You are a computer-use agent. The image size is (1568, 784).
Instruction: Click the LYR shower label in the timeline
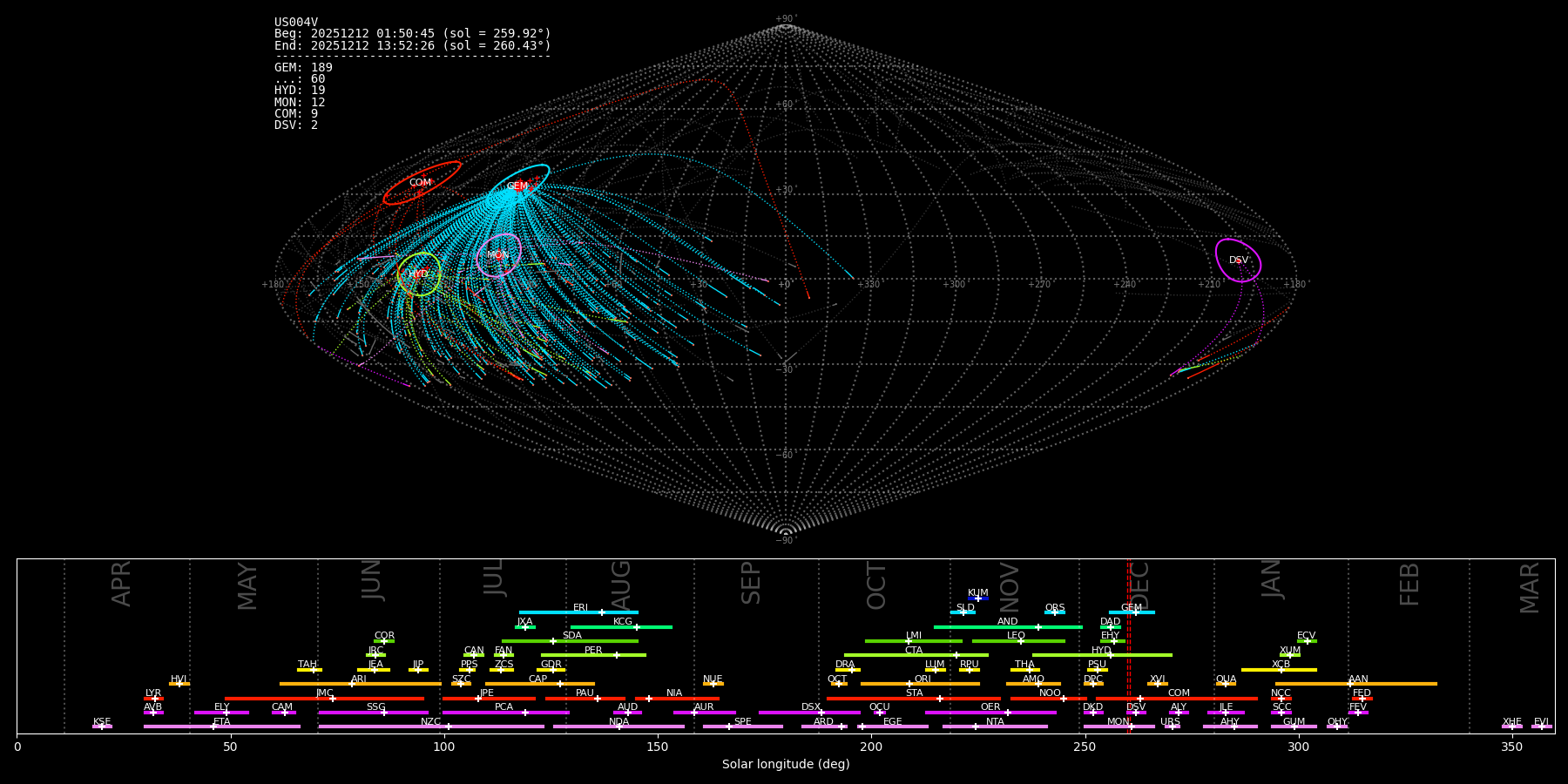tap(153, 693)
